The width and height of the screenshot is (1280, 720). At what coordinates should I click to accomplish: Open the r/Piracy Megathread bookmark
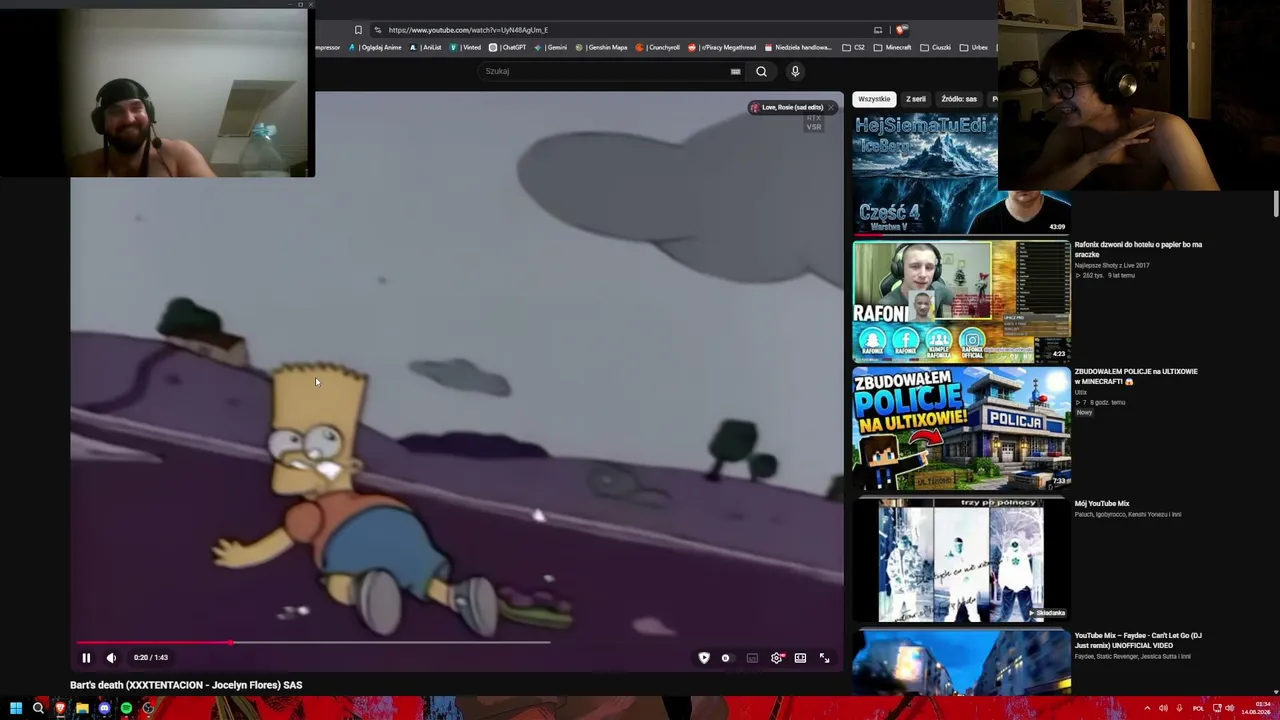tap(722, 47)
